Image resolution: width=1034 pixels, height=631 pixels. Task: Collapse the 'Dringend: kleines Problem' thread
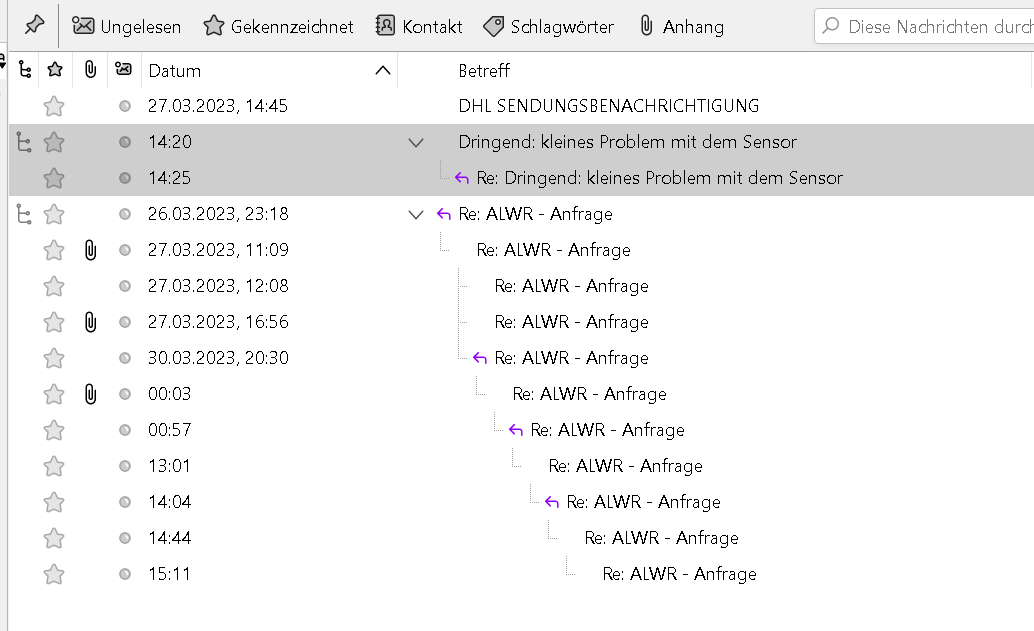(x=417, y=142)
